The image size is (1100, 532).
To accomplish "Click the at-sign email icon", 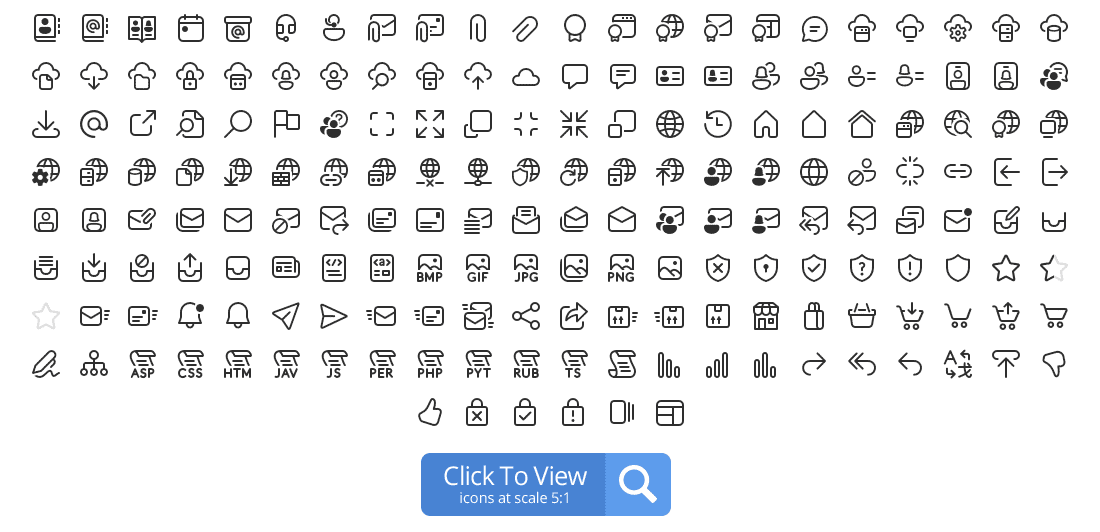I will (x=94, y=124).
